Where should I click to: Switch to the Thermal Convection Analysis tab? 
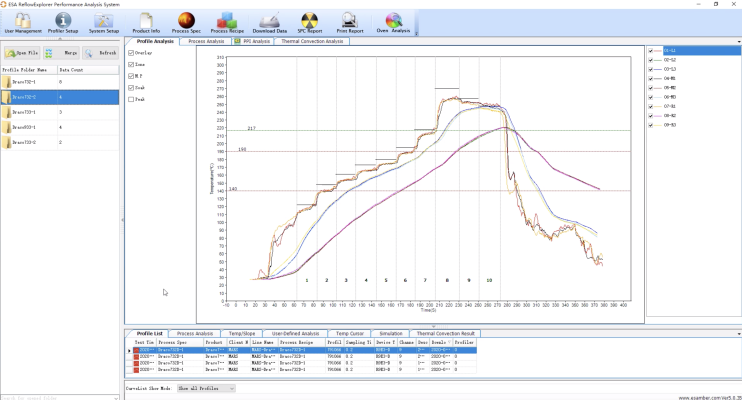pos(313,41)
